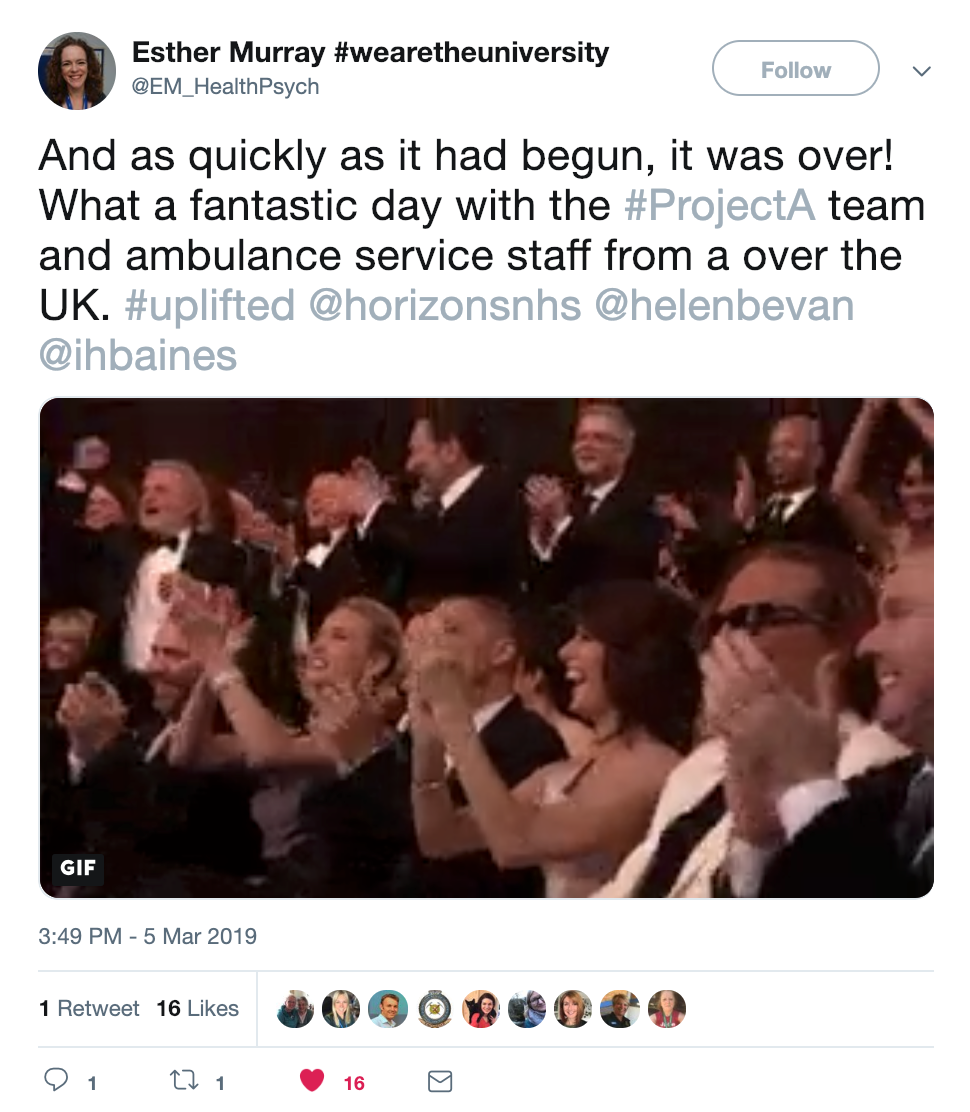The height and width of the screenshot is (1112, 970).
Task: Click the retweet arrows icon
Action: click(x=184, y=1081)
